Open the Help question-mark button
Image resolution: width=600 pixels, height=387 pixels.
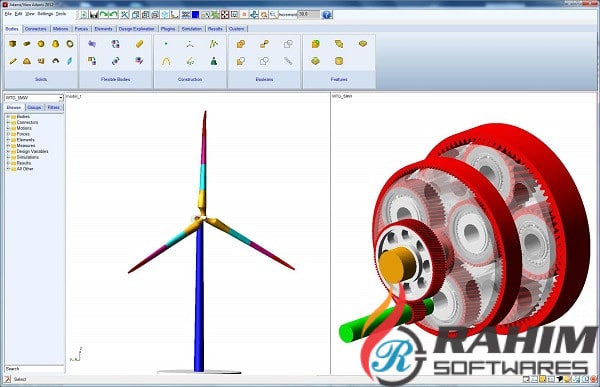click(327, 15)
